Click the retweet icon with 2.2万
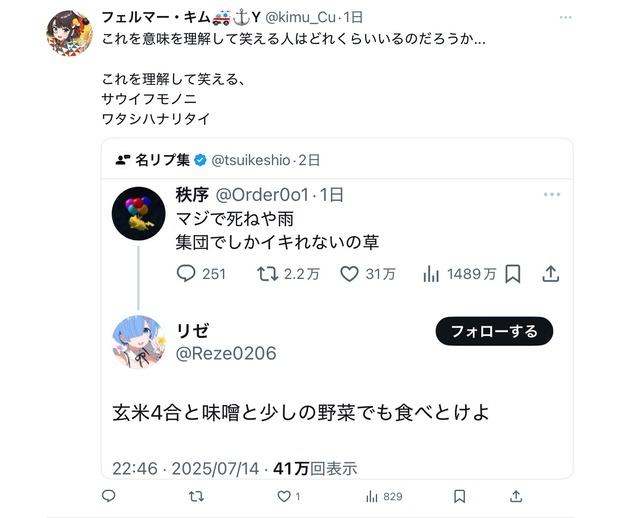Viewport: 620px width, 518px height. pos(288,274)
